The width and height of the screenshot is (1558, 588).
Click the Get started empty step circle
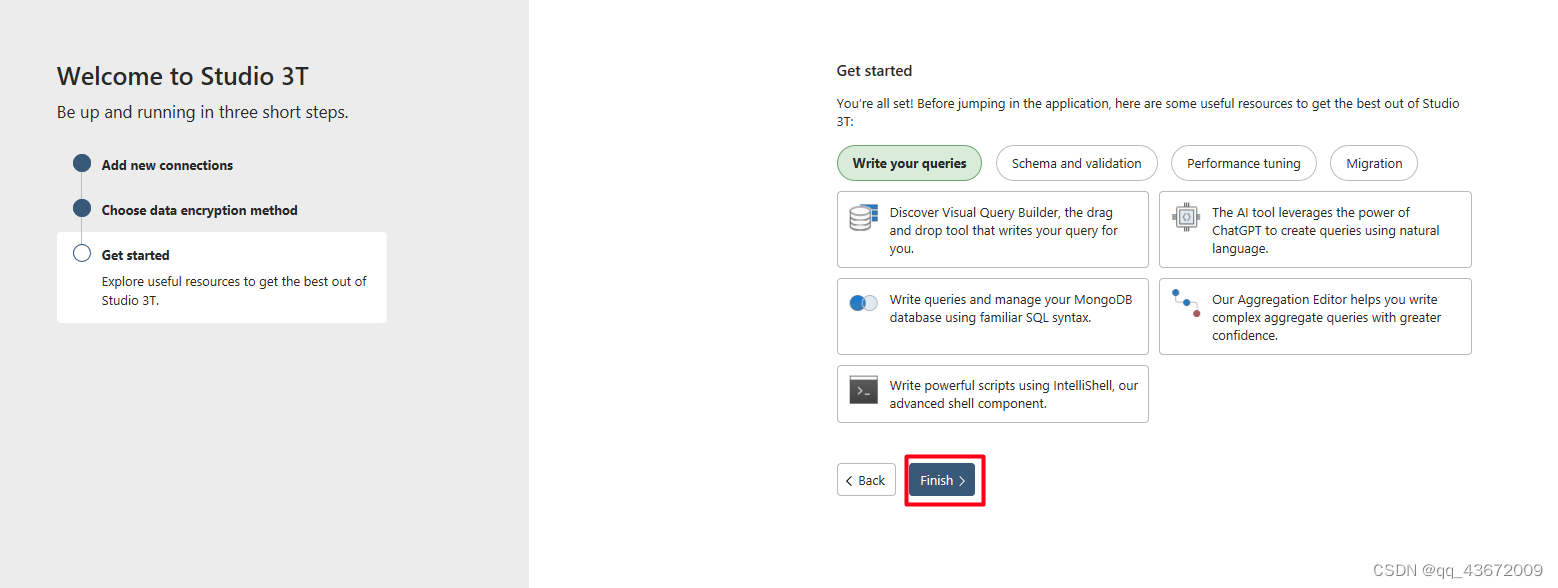point(82,253)
